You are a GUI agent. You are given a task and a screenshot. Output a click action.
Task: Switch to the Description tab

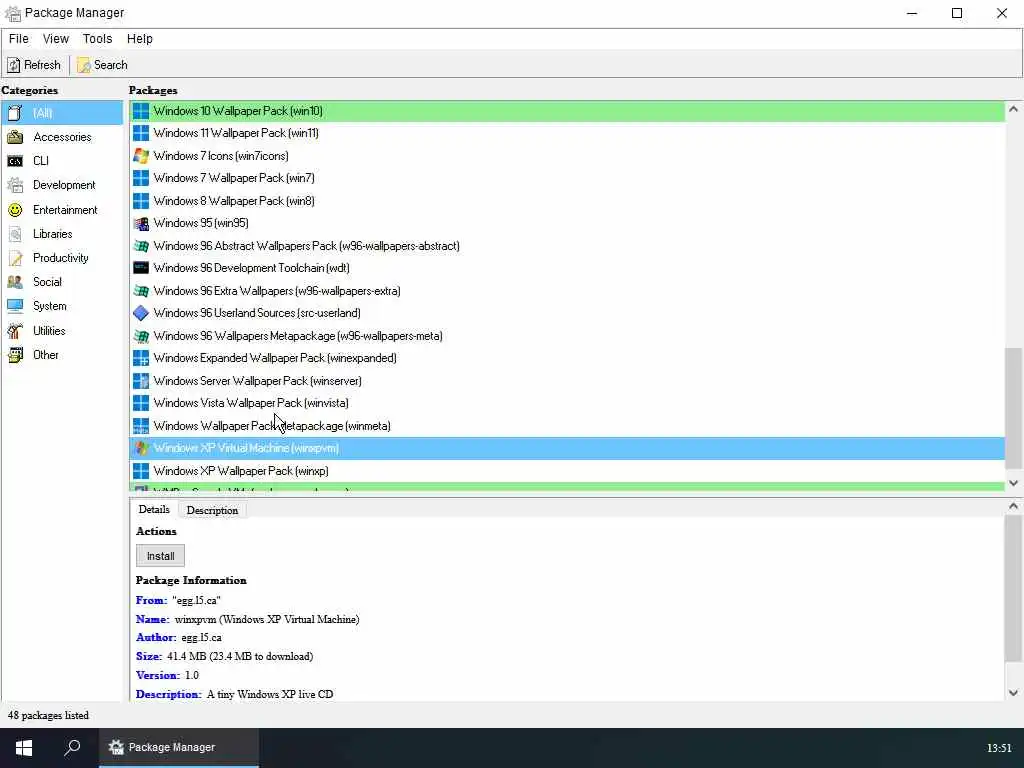pyautogui.click(x=212, y=511)
